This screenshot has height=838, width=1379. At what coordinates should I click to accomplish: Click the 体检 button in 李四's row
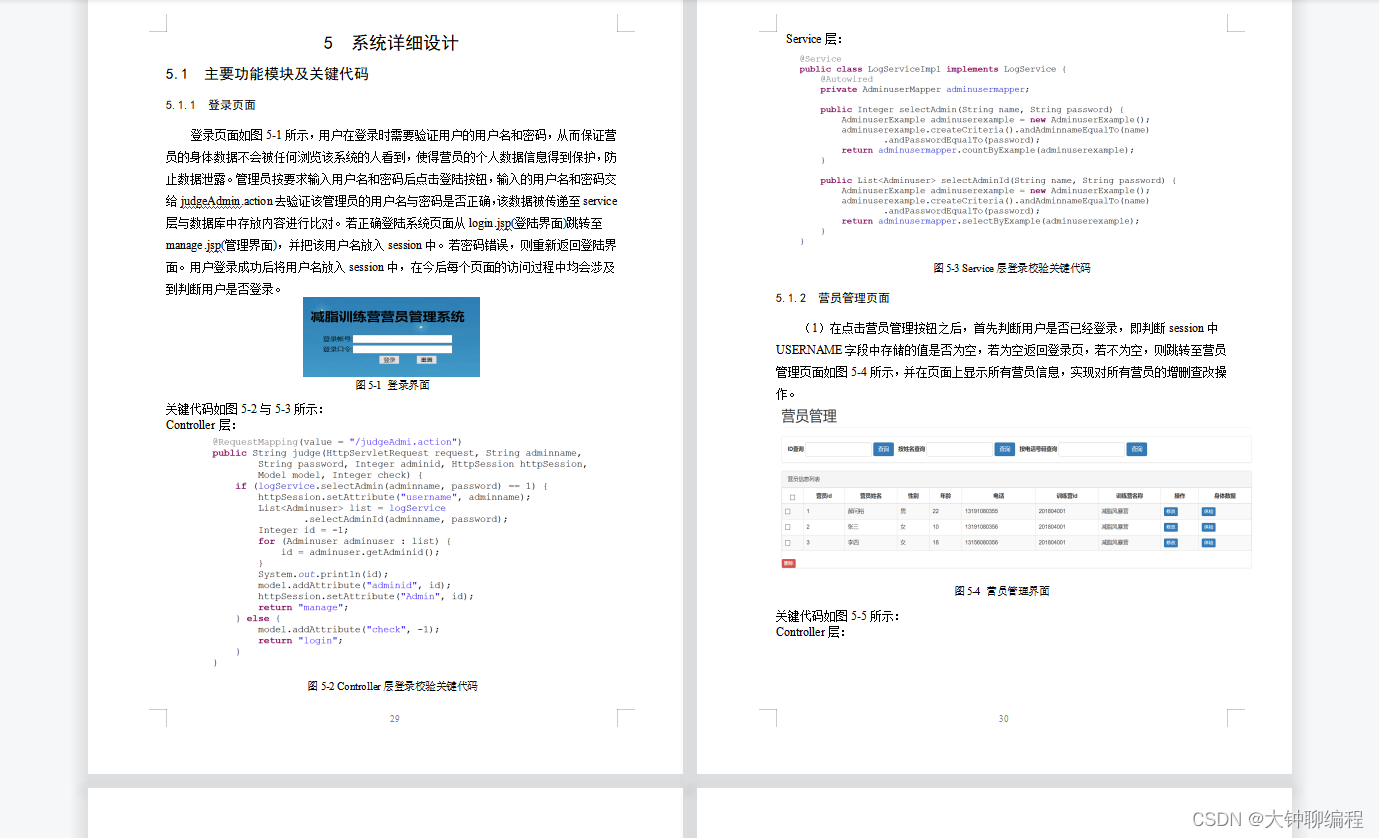pyautogui.click(x=1208, y=543)
